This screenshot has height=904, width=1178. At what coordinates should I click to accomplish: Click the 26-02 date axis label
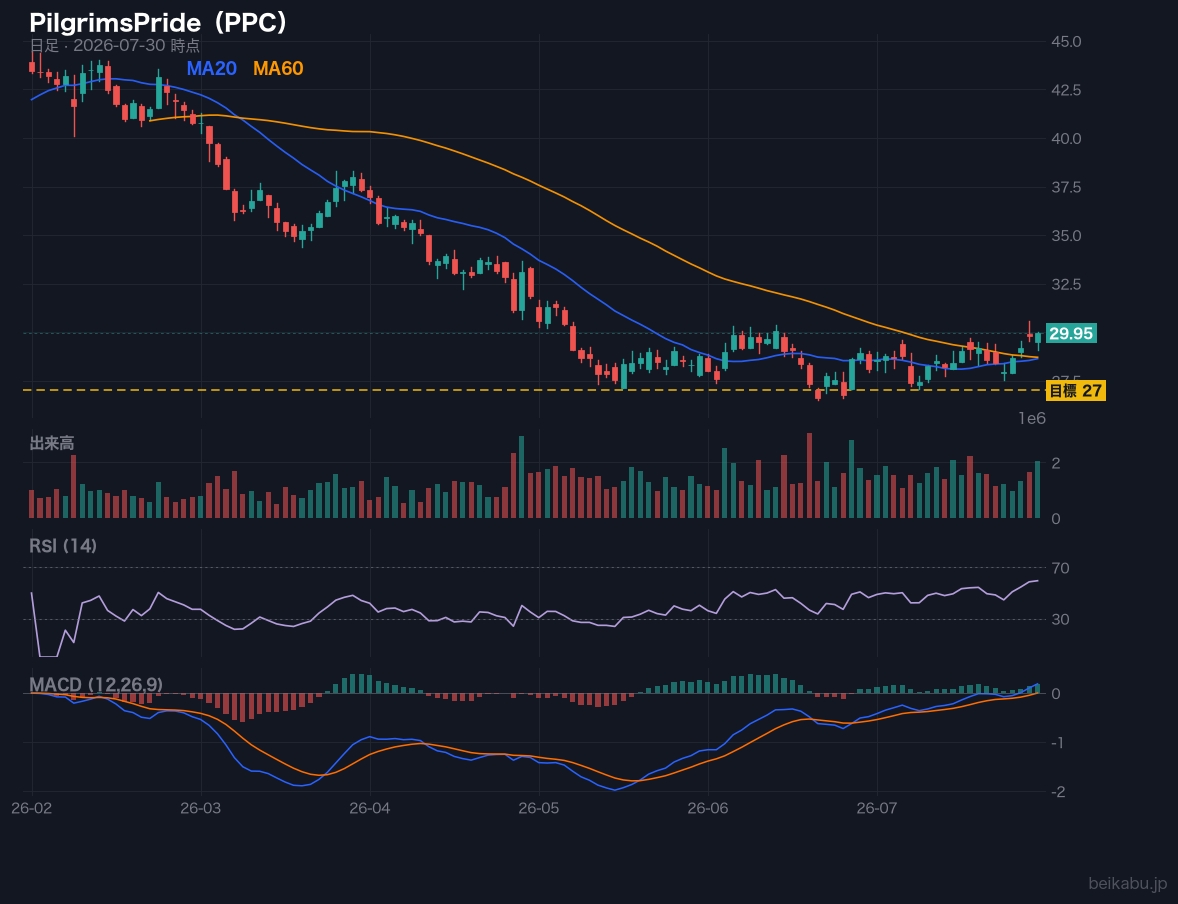(32, 809)
